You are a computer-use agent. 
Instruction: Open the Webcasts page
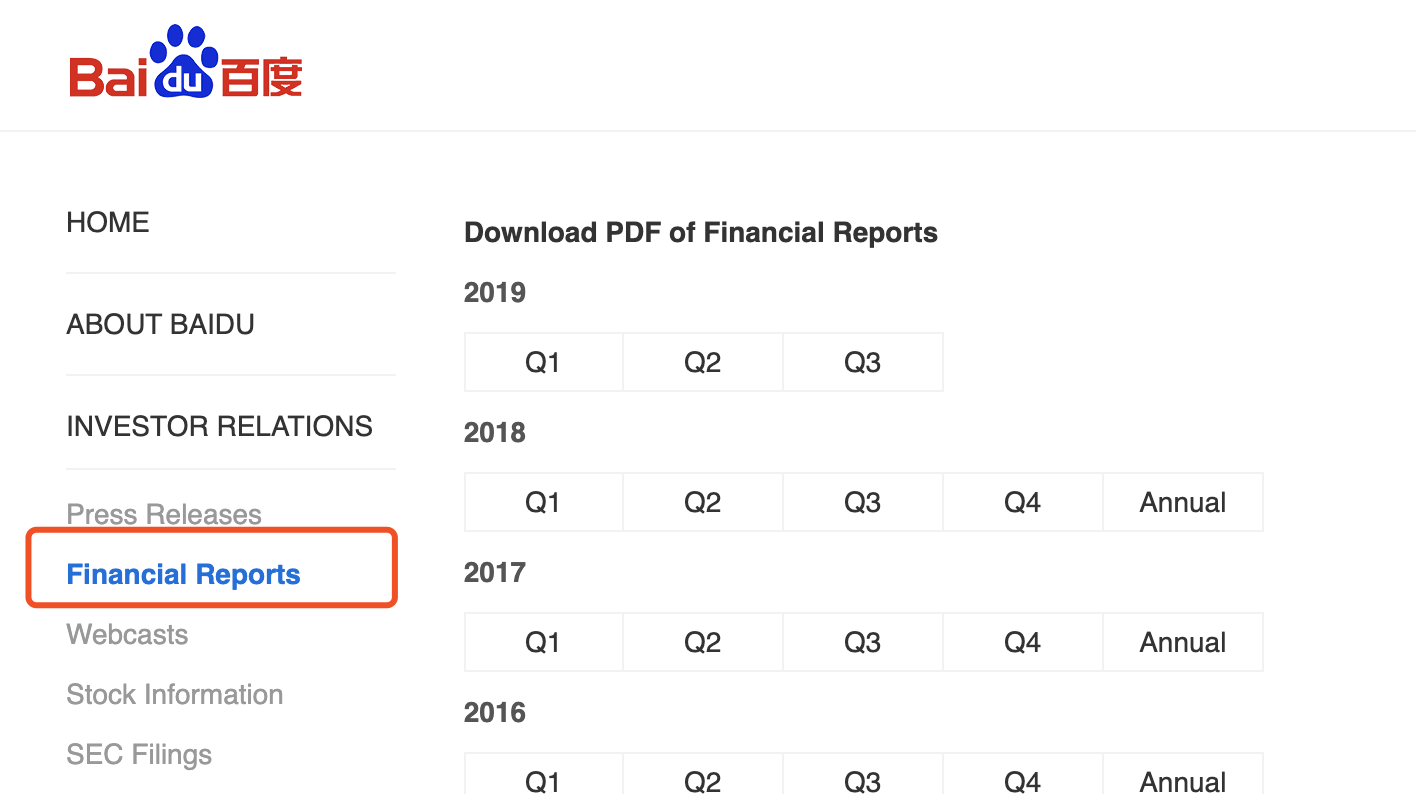point(127,634)
